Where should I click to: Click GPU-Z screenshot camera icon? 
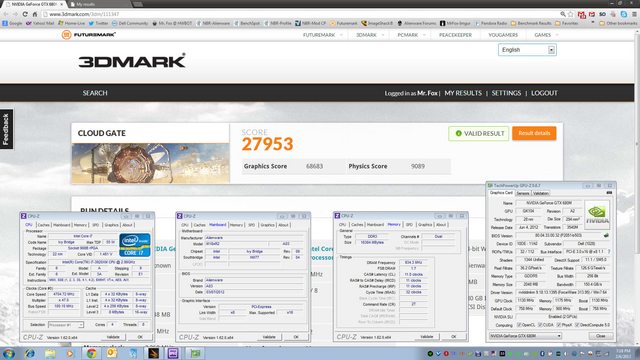tap(609, 193)
